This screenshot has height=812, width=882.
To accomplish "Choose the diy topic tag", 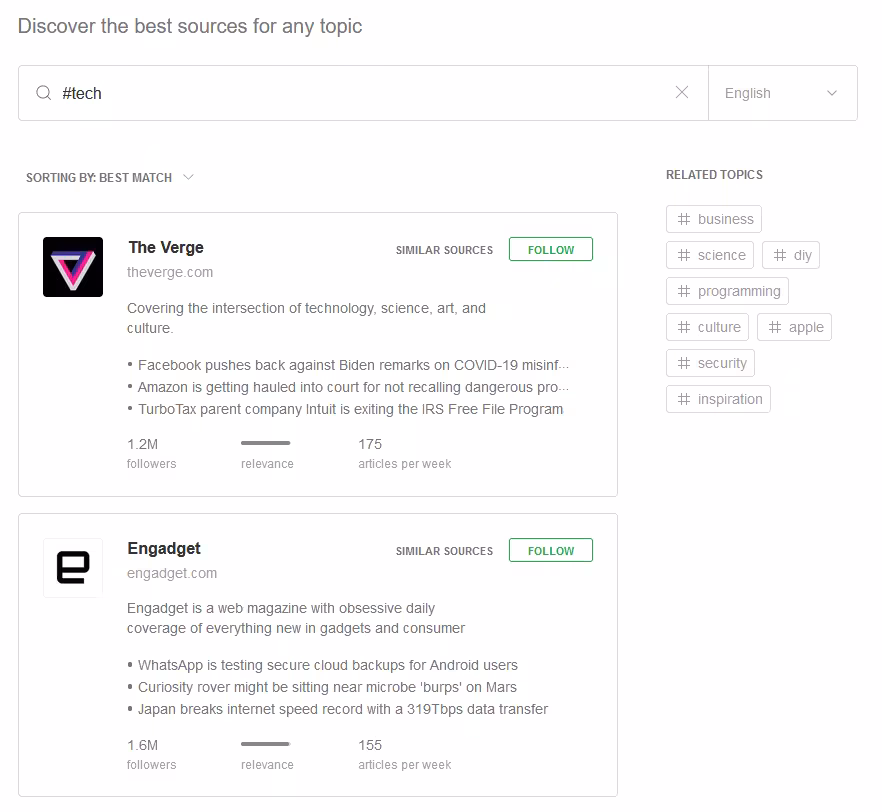I will click(791, 255).
